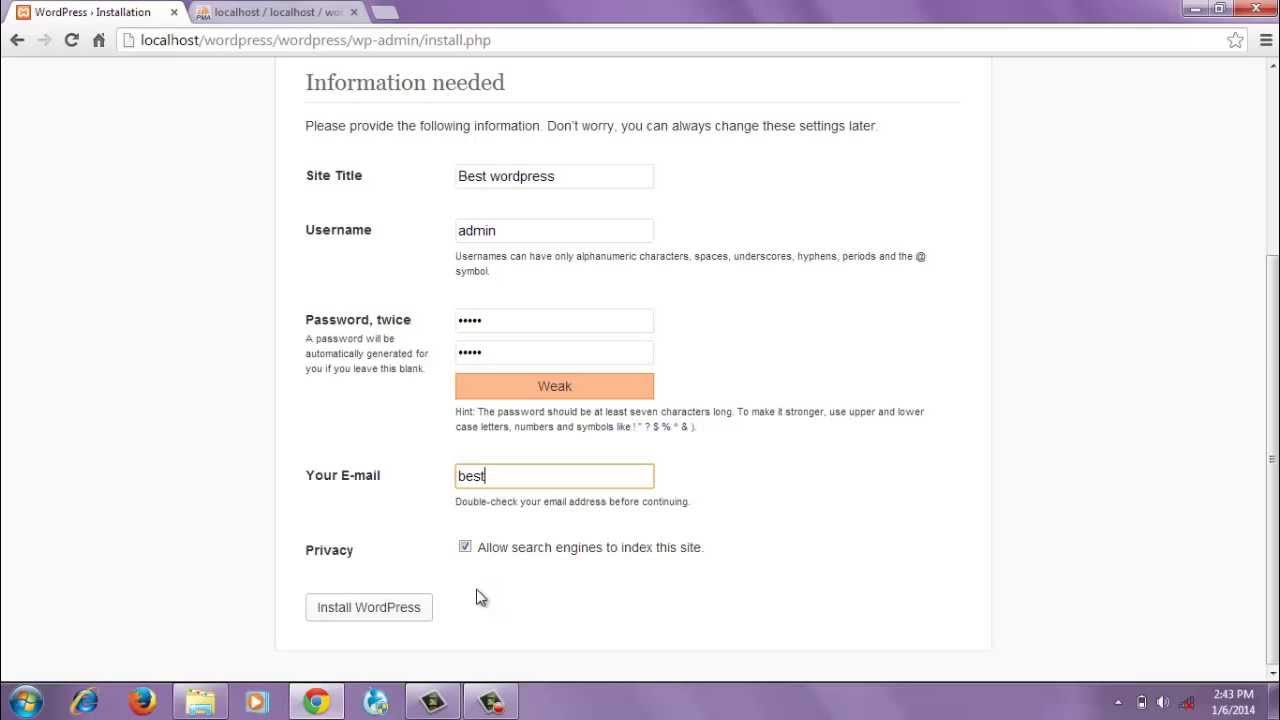Reload the current page
The height and width of the screenshot is (720, 1280).
coord(71,40)
